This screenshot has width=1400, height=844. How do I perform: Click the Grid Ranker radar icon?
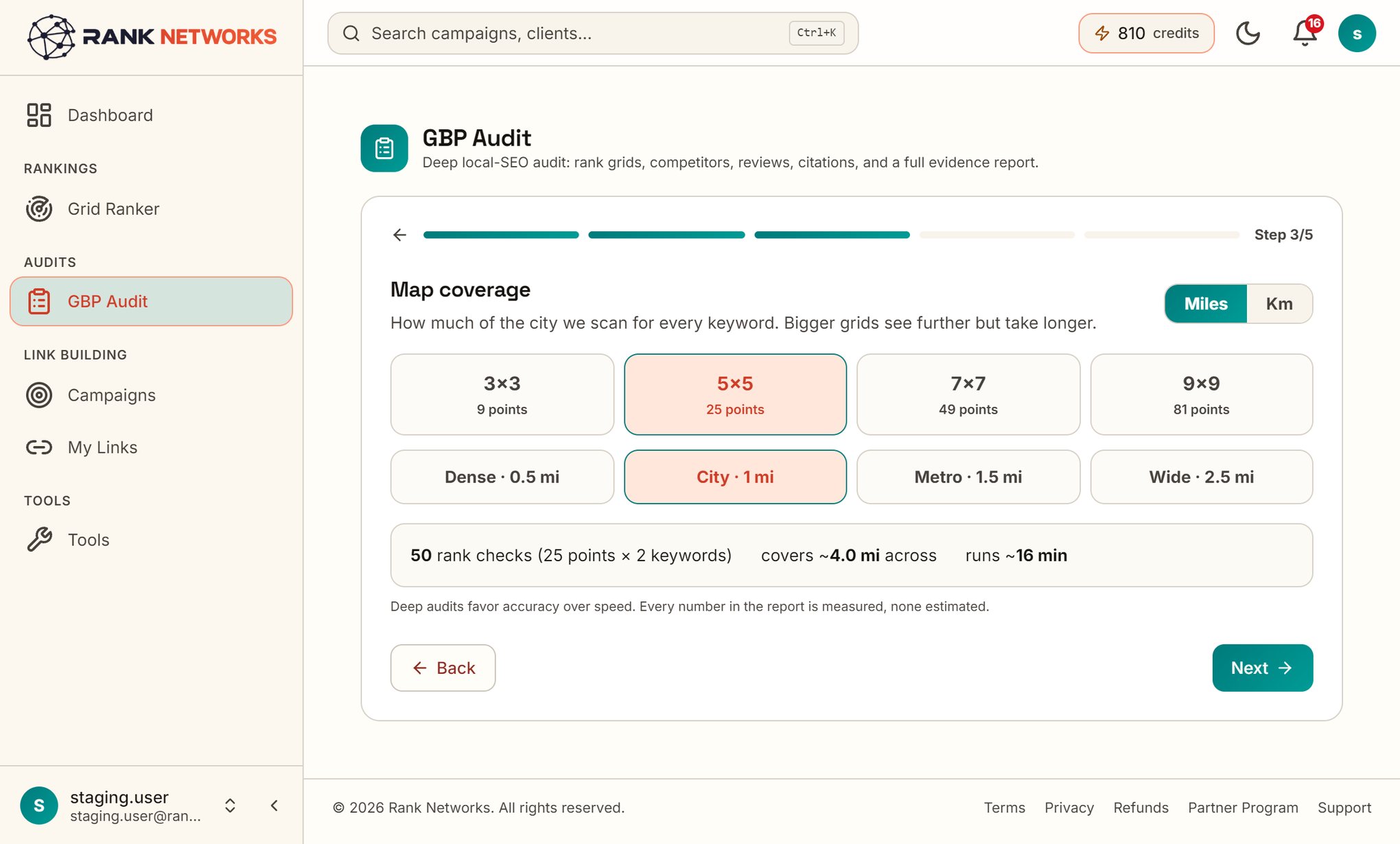point(39,209)
